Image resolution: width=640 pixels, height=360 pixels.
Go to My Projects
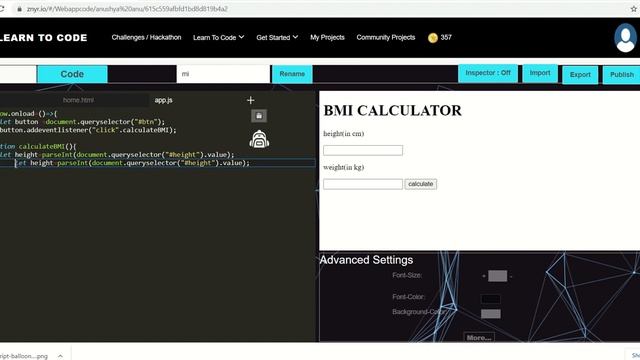(x=327, y=38)
